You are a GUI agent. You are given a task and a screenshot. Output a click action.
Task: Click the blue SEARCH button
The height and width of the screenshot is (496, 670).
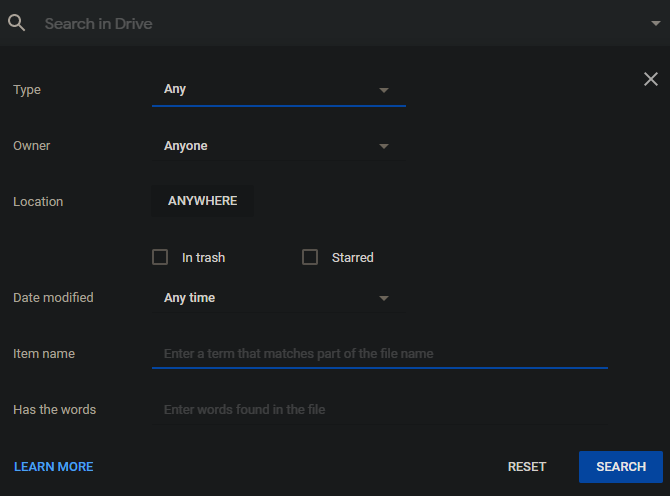point(620,467)
